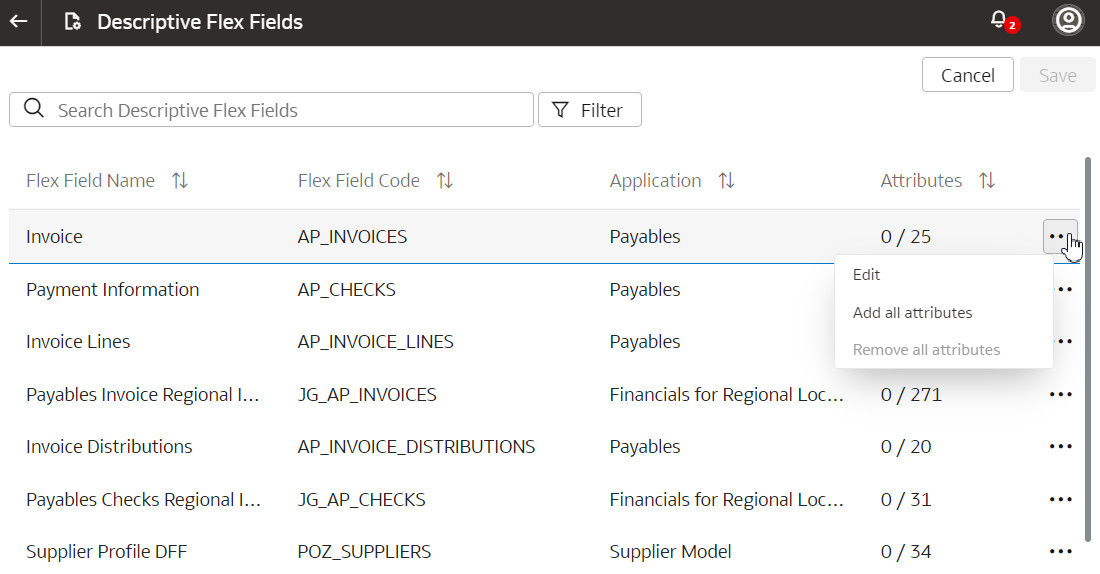Open actions menu for Payables Checks Regional row

click(1060, 499)
